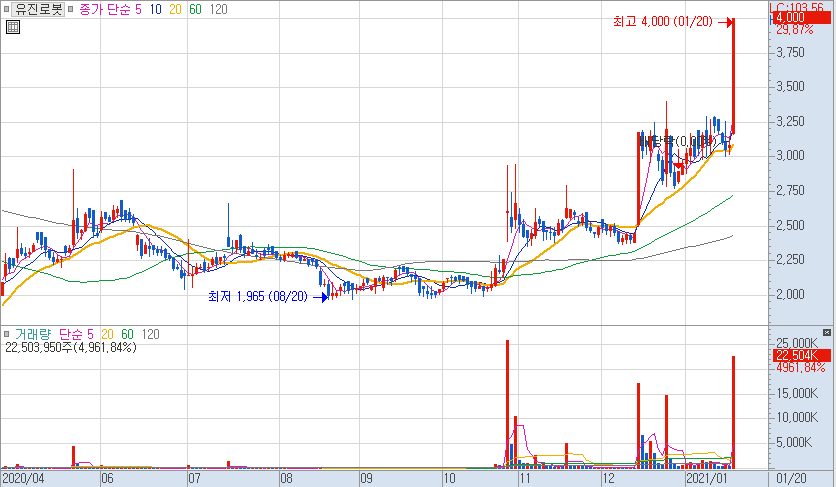Select the 종가 단순 5 moving average label
This screenshot has height=487, width=836.
point(110,9)
